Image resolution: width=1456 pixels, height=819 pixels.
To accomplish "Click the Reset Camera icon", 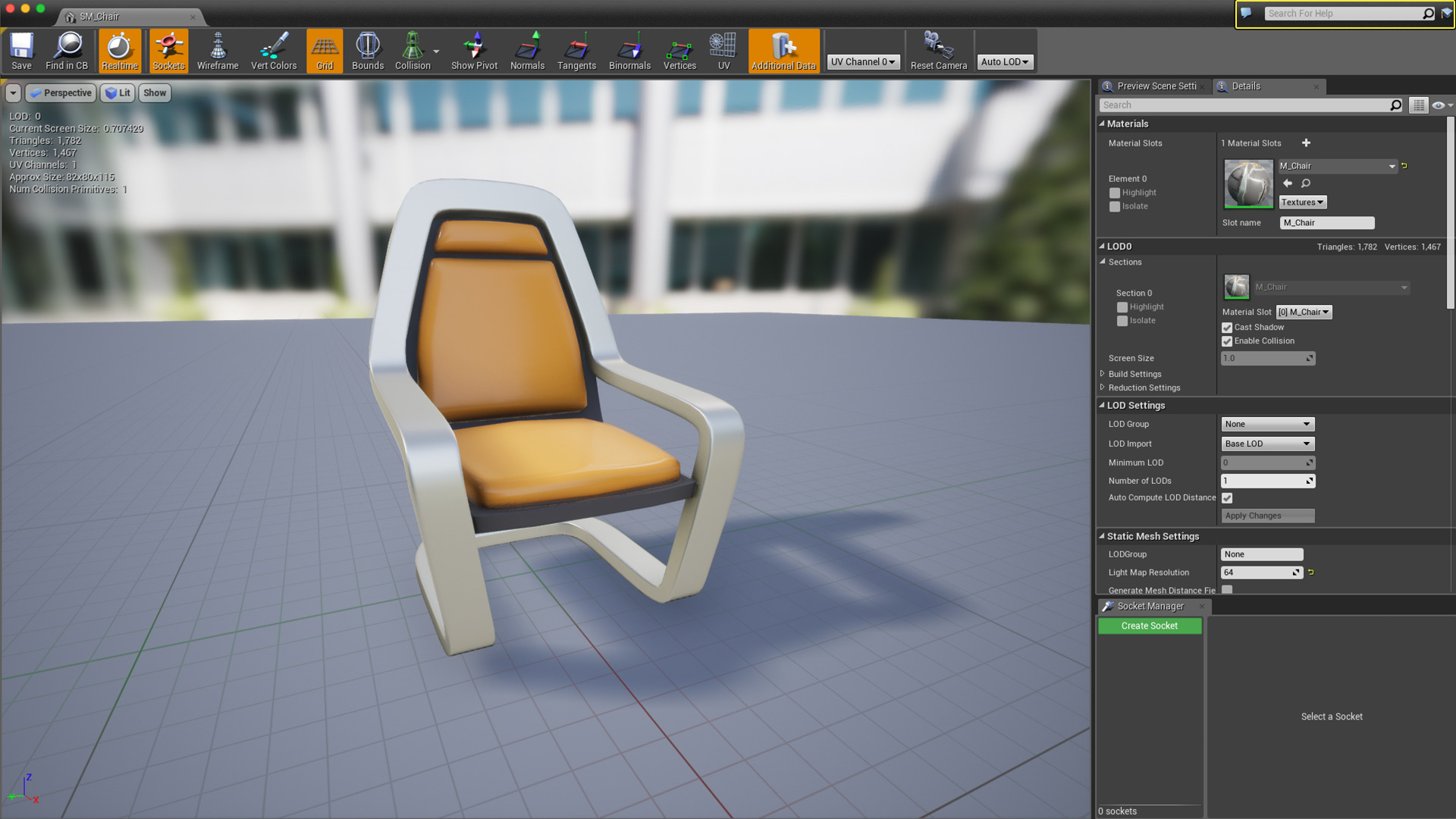I will (938, 51).
